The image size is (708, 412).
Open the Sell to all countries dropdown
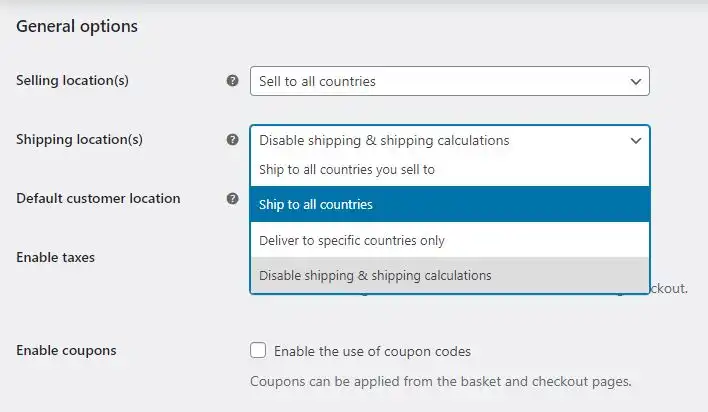pyautogui.click(x=450, y=81)
